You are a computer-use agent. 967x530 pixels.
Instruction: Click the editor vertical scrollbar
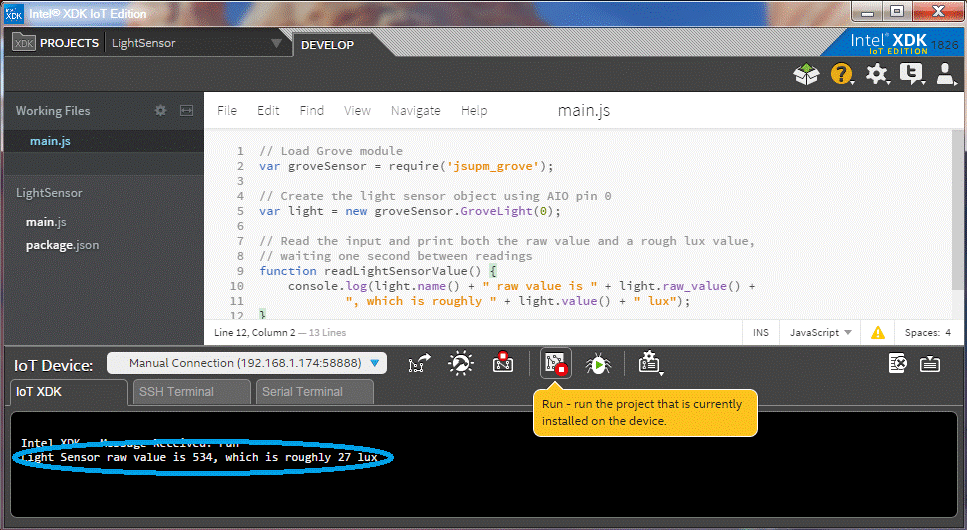pos(957,210)
